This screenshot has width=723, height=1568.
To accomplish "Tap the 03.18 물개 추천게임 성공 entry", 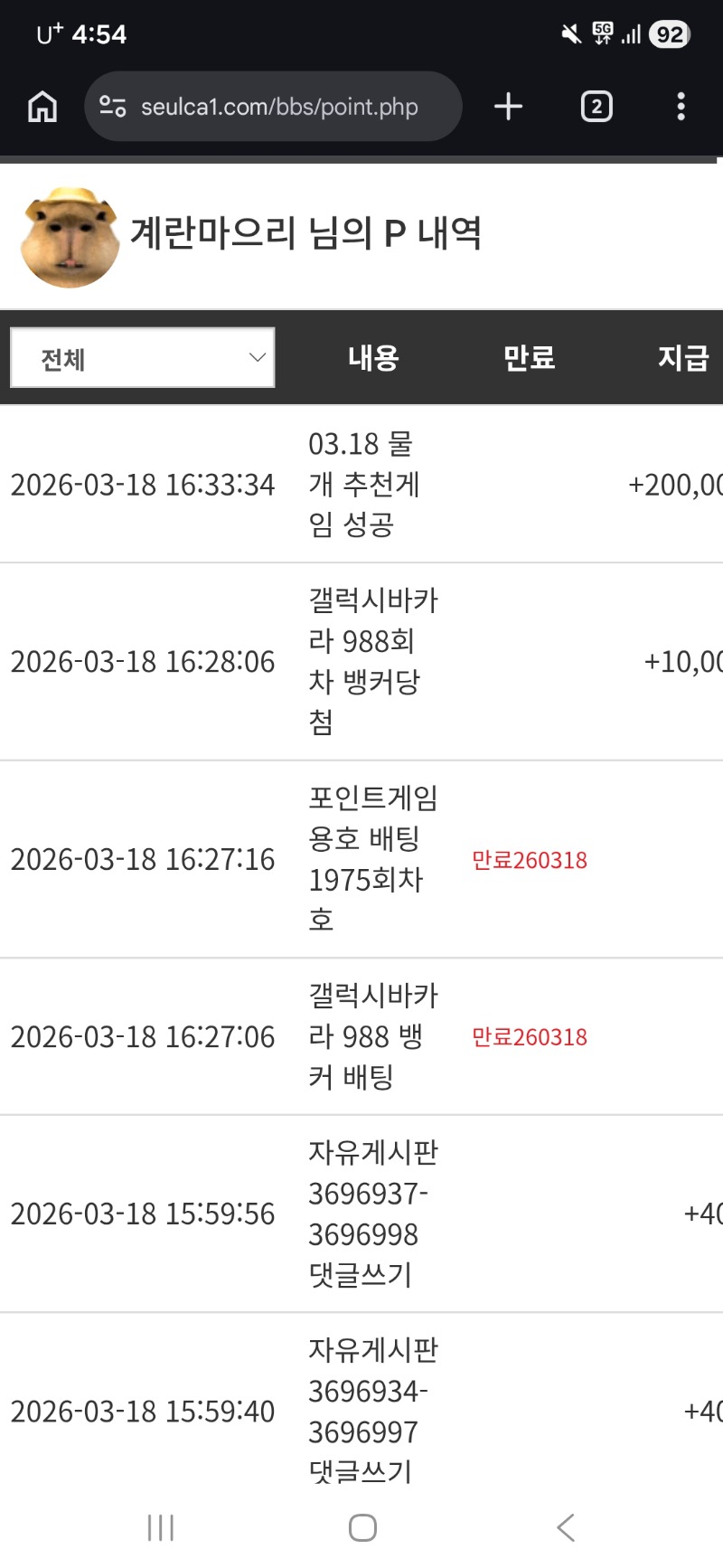I will click(x=362, y=484).
